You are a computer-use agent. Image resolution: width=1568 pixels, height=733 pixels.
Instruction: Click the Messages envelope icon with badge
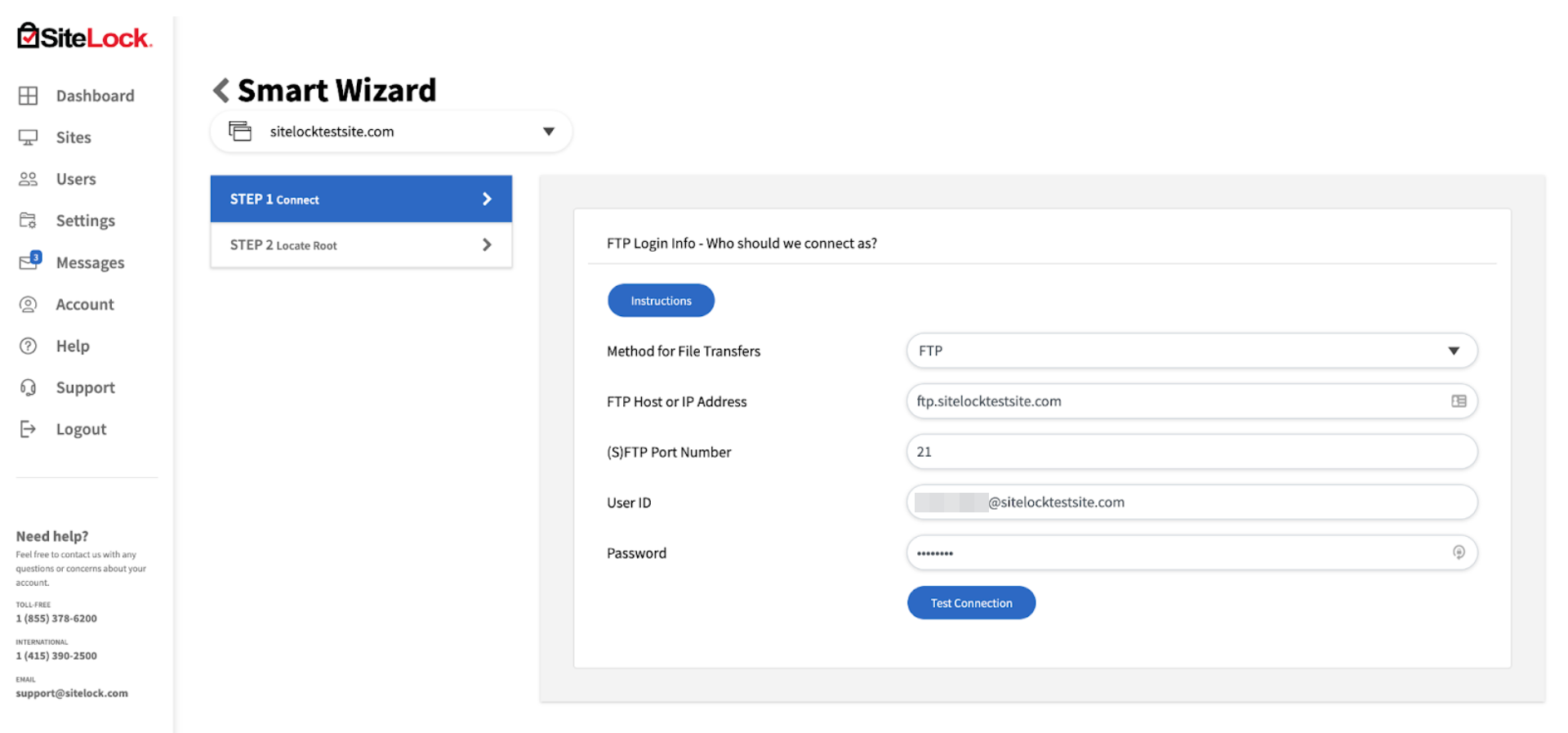pos(29,261)
